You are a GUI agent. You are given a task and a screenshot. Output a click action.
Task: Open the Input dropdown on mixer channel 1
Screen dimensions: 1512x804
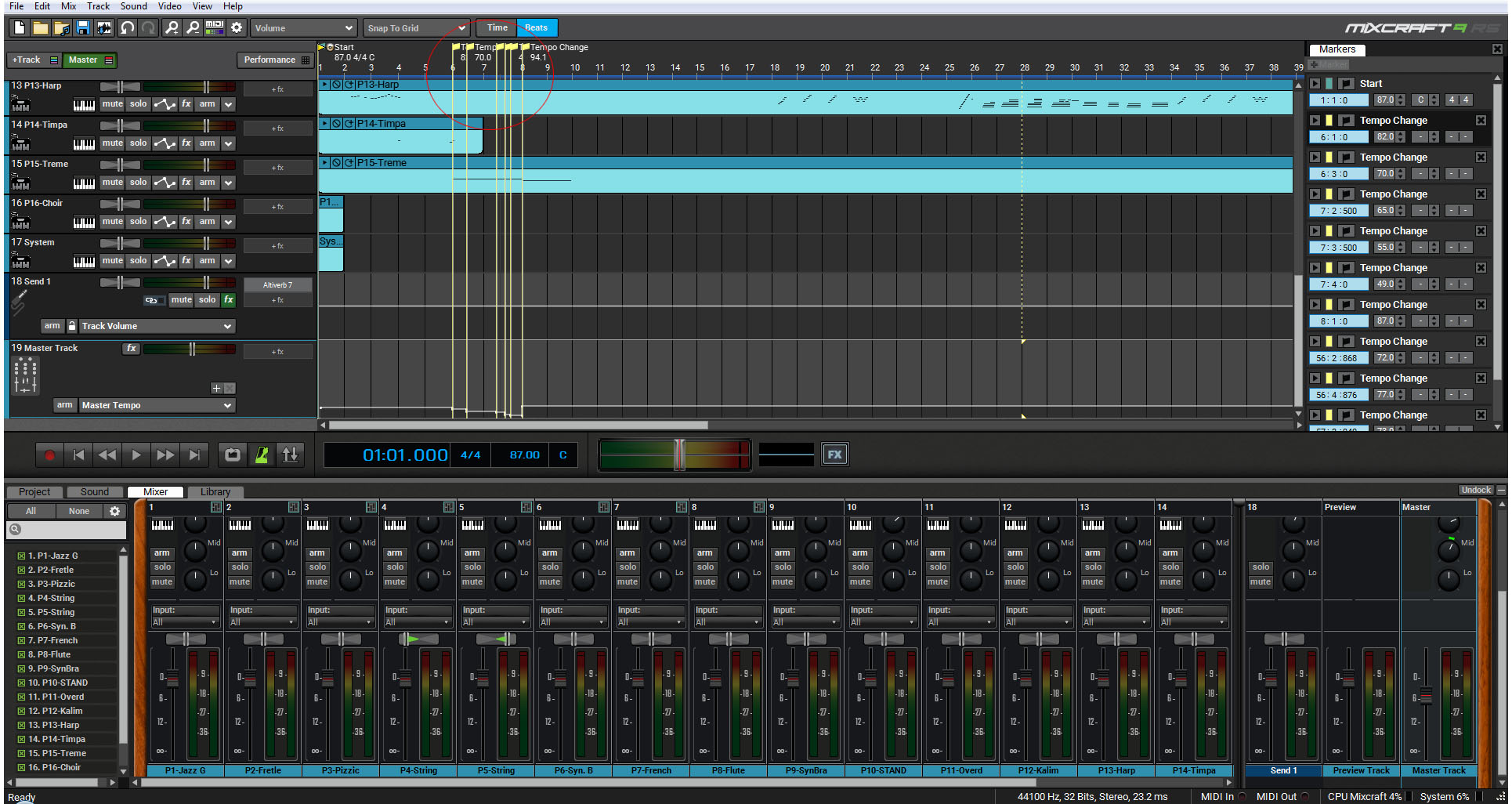185,622
